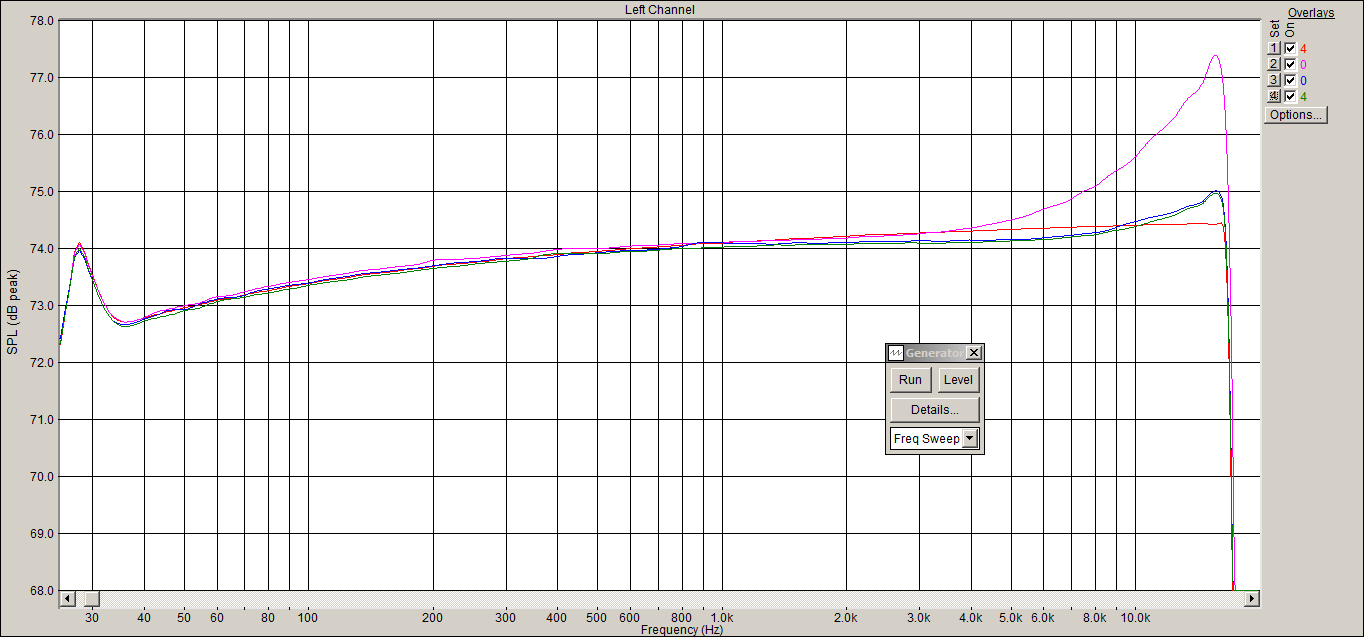Click the Generator window title bar
This screenshot has height=637, width=1364.
click(x=935, y=353)
